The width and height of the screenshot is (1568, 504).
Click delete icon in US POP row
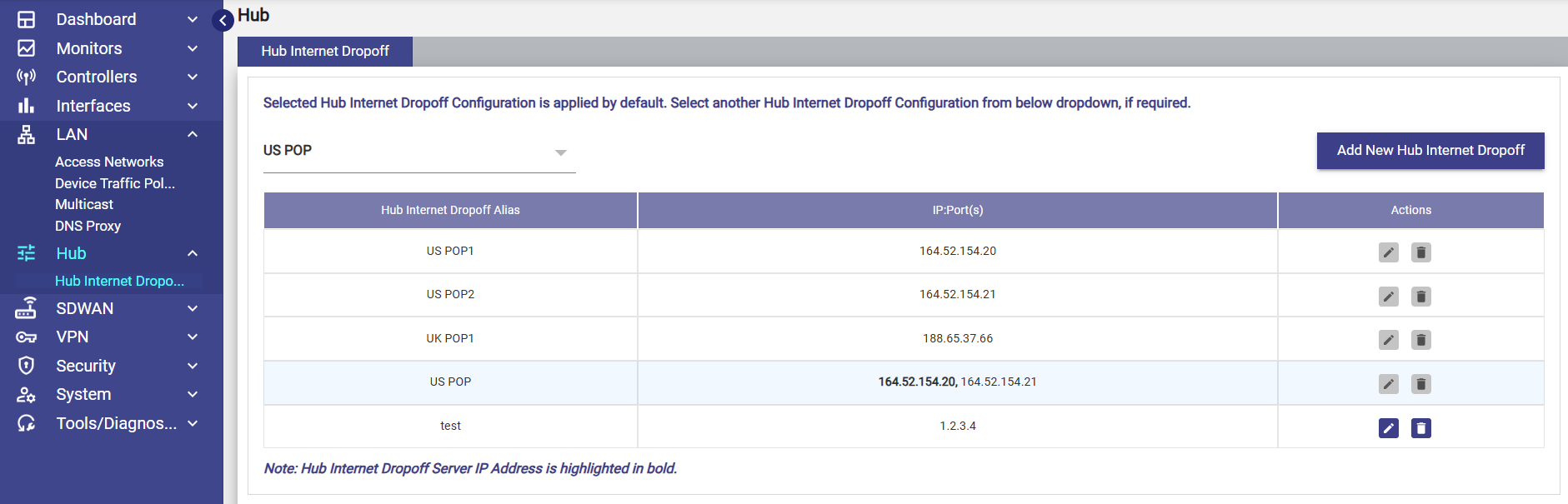click(1420, 384)
